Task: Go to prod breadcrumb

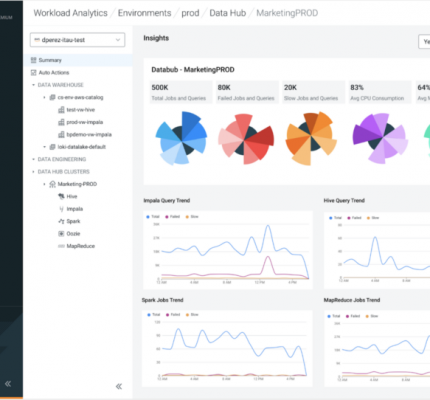Action: 190,13
